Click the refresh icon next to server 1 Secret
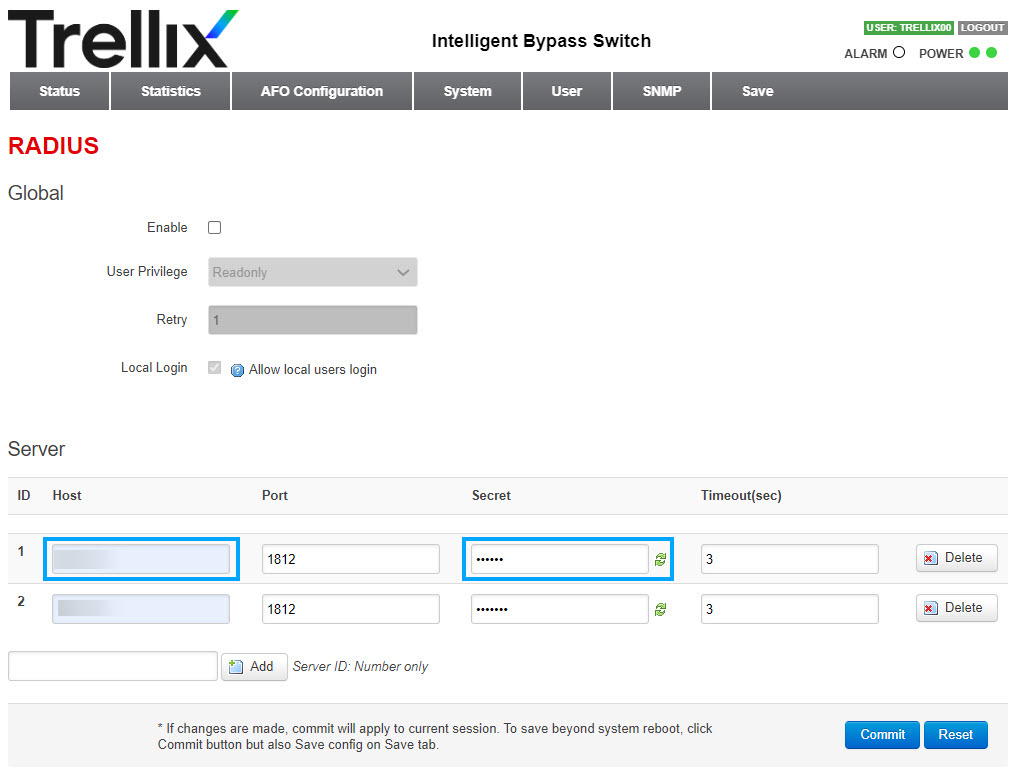The height and width of the screenshot is (772, 1014). pyautogui.click(x=660, y=559)
